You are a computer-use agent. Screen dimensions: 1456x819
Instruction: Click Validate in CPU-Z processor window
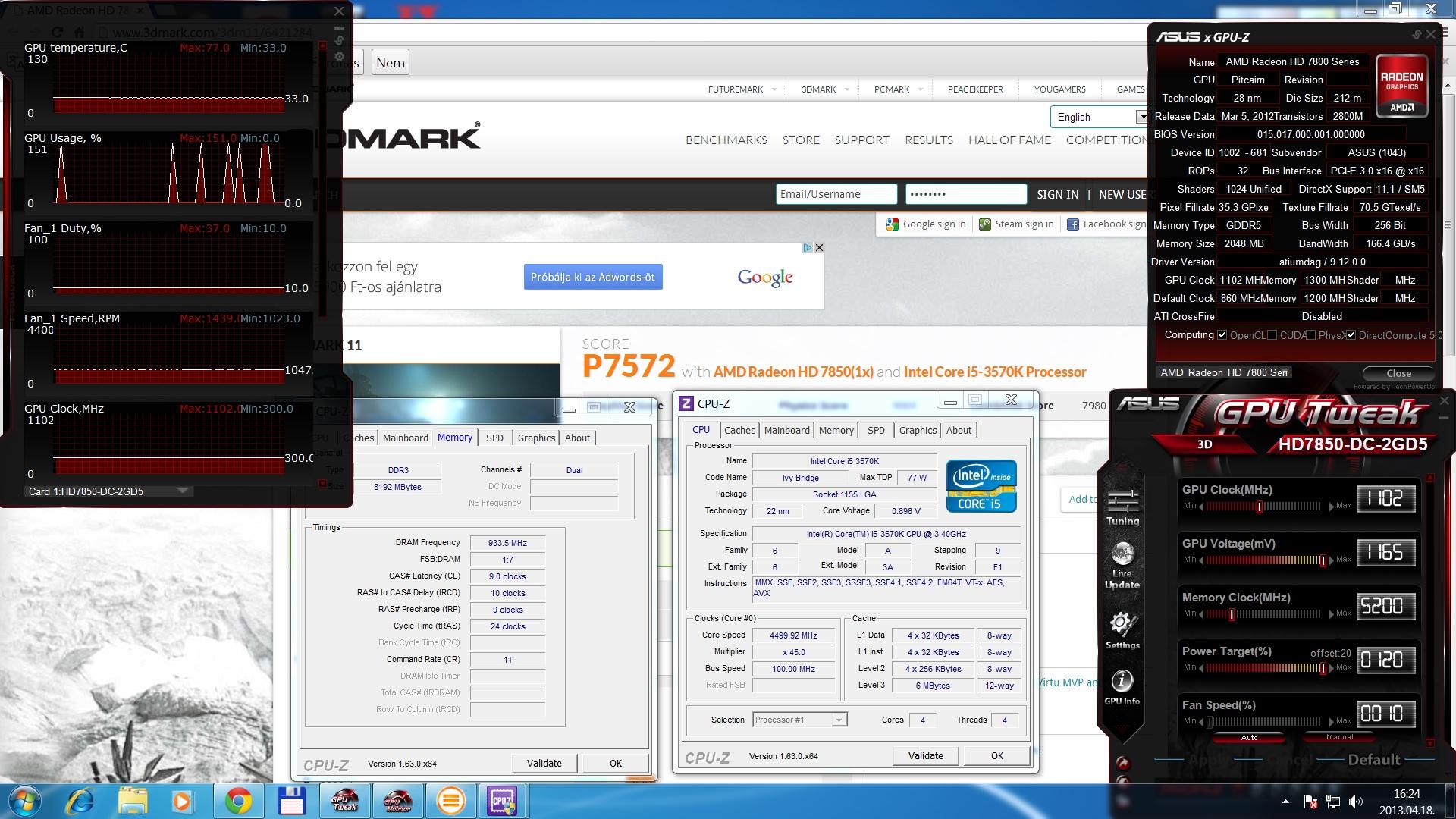coord(926,755)
